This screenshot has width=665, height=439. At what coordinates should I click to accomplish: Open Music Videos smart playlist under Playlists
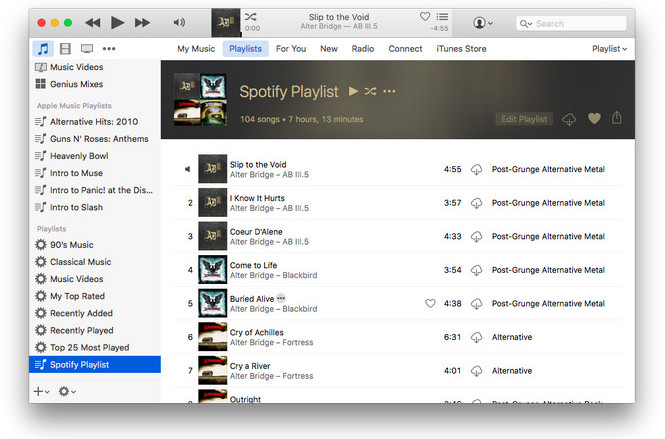click(95, 279)
